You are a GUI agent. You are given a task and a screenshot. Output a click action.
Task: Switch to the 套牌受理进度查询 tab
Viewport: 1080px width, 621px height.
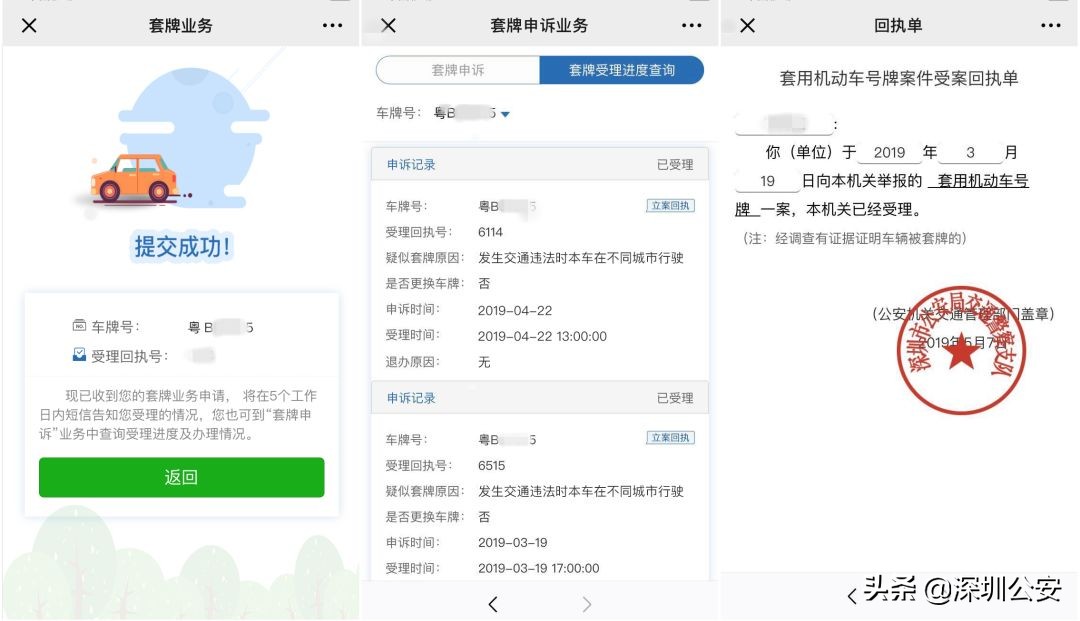(620, 70)
